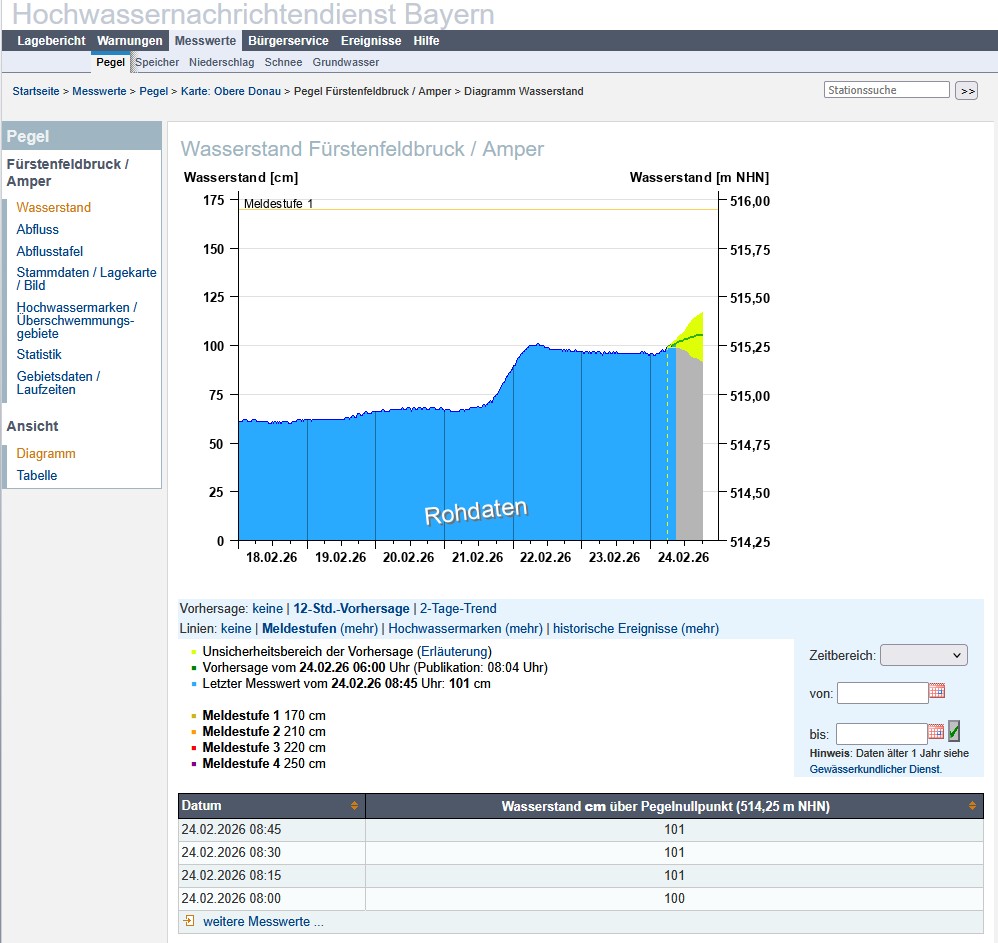
Task: Sort table by Datum column arrows
Action: (354, 806)
